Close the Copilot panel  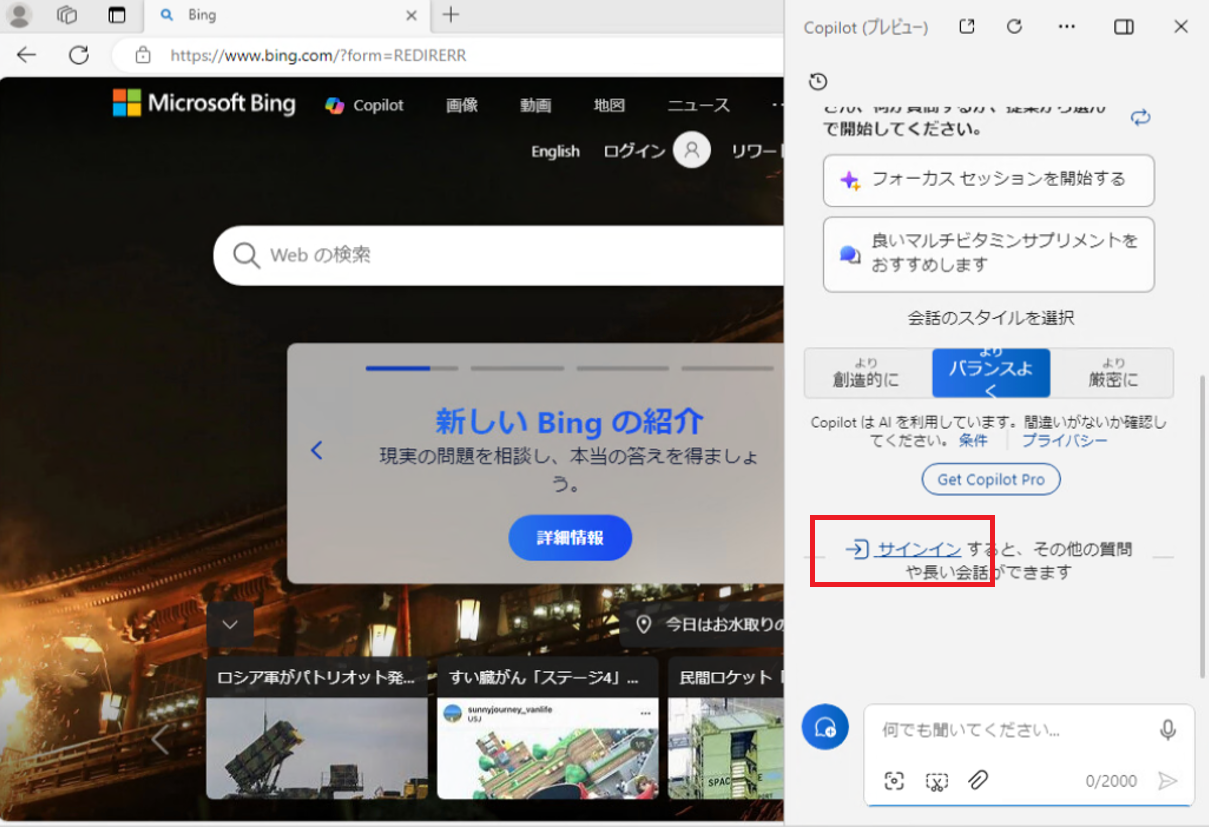(x=1181, y=27)
